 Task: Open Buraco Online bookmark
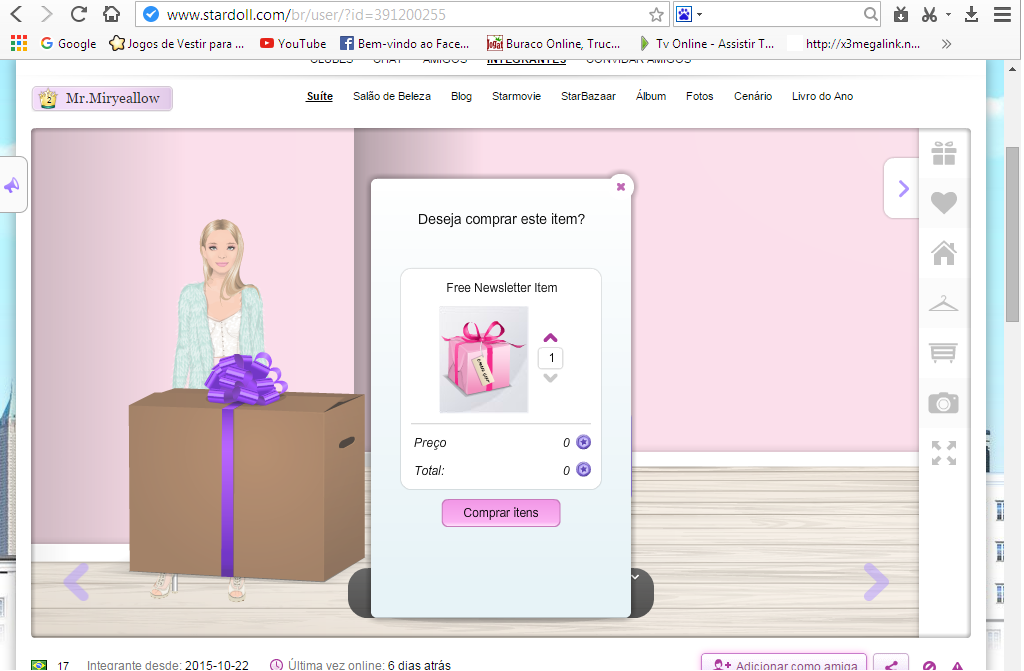click(553, 44)
